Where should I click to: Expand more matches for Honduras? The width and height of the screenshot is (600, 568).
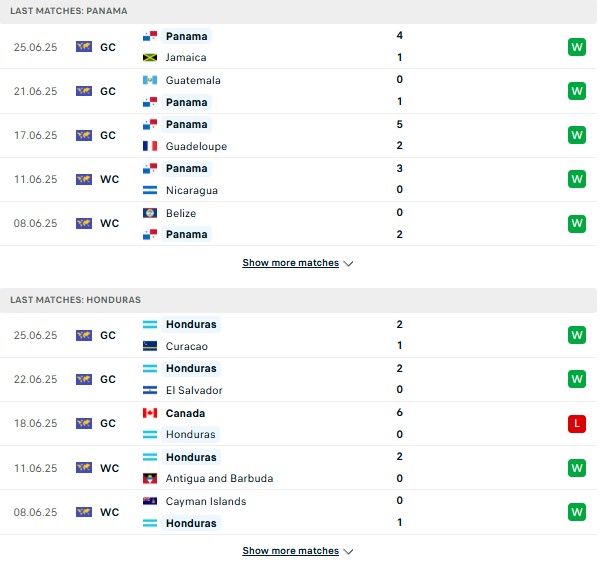[290, 551]
